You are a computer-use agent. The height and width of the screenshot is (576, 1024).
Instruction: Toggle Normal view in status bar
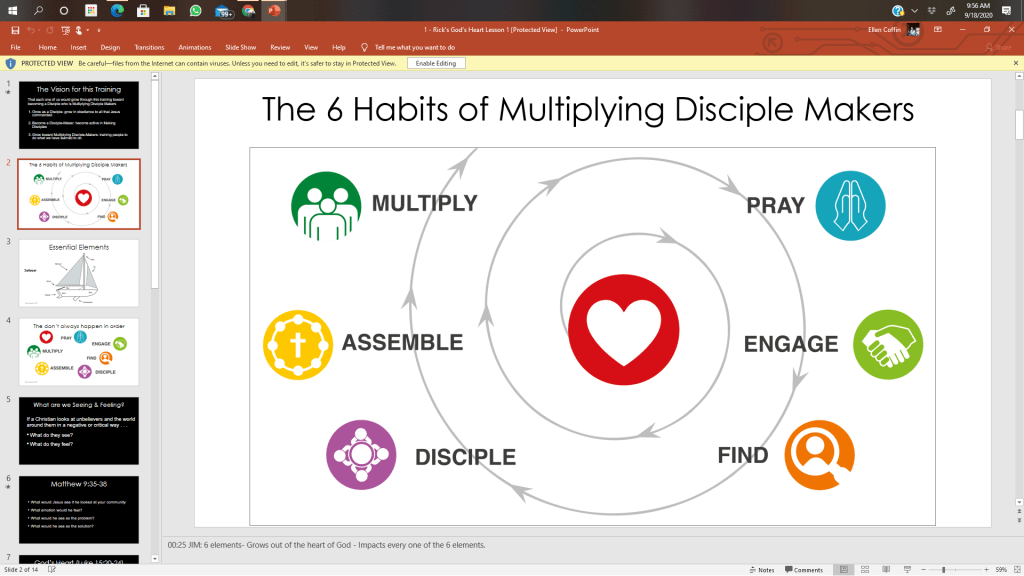[845, 569]
